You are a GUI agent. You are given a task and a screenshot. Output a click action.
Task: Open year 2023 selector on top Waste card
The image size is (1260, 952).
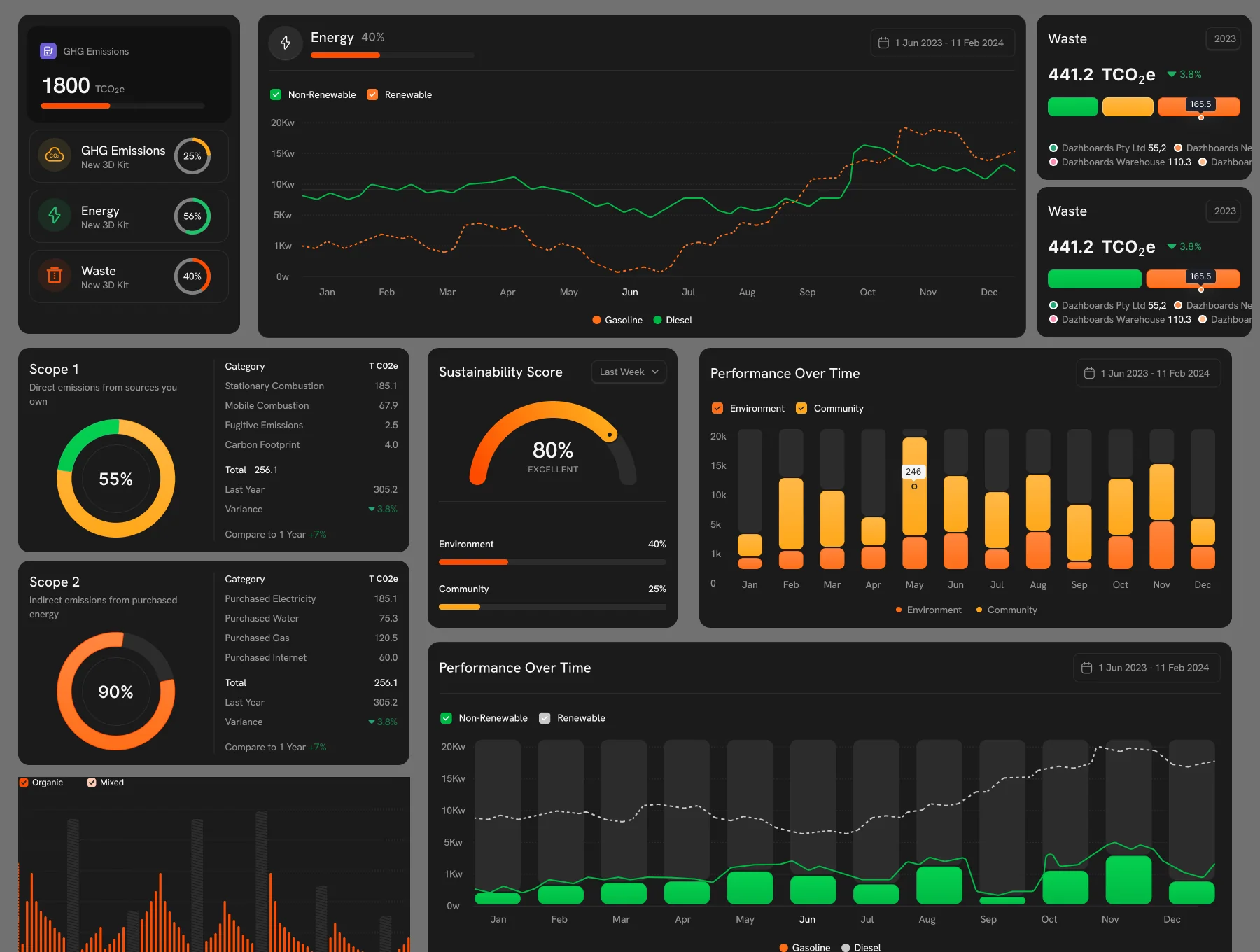(1224, 38)
